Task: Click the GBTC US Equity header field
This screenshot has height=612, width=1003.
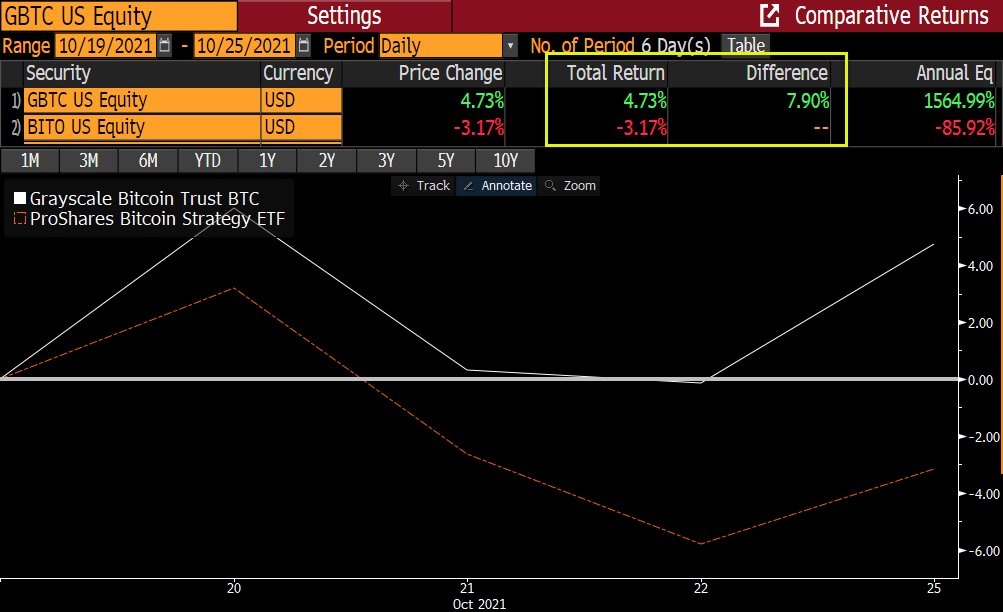Action: click(x=118, y=16)
